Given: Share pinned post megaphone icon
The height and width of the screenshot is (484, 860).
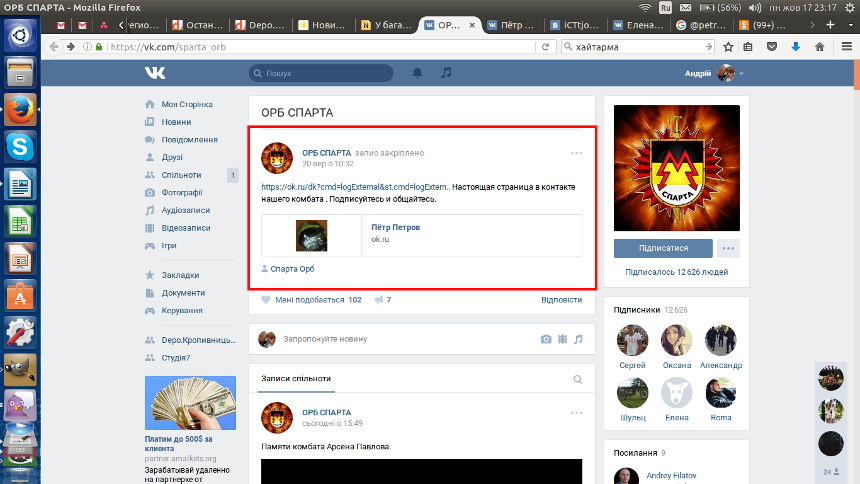Looking at the screenshot, I should (378, 300).
